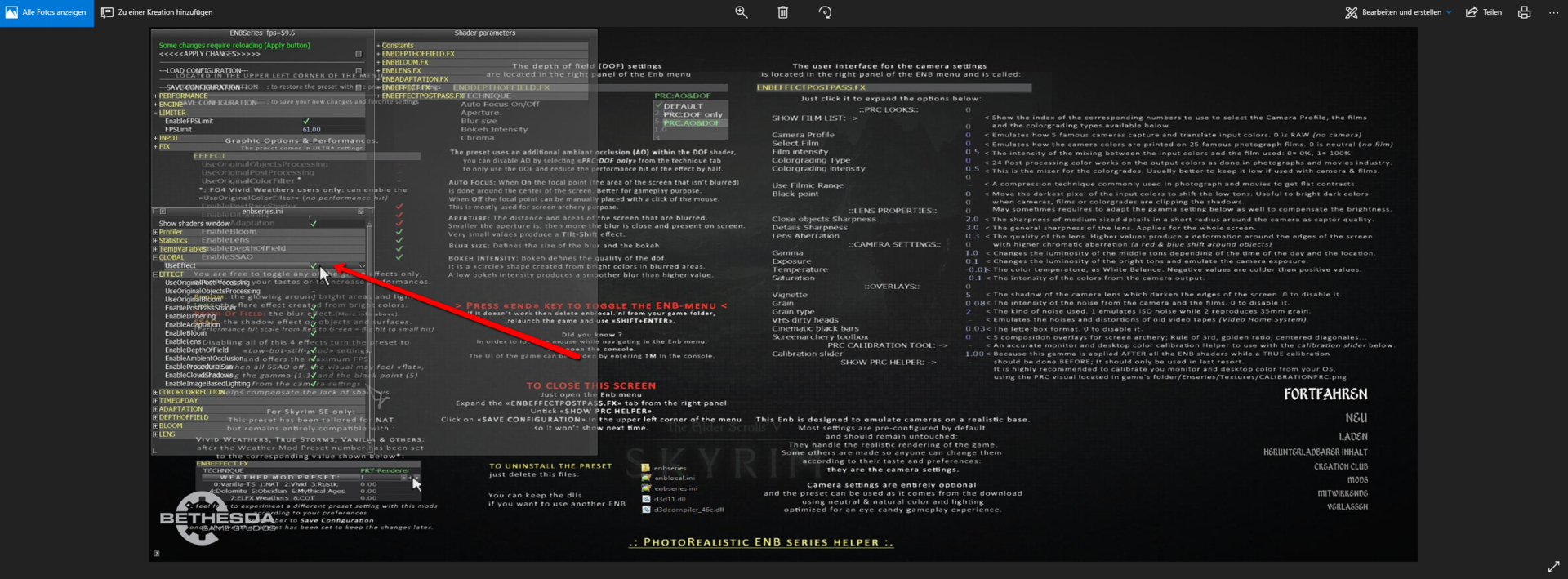Toggle EnableImageBasedLighting checkmark
1568x579 pixels.
[314, 384]
